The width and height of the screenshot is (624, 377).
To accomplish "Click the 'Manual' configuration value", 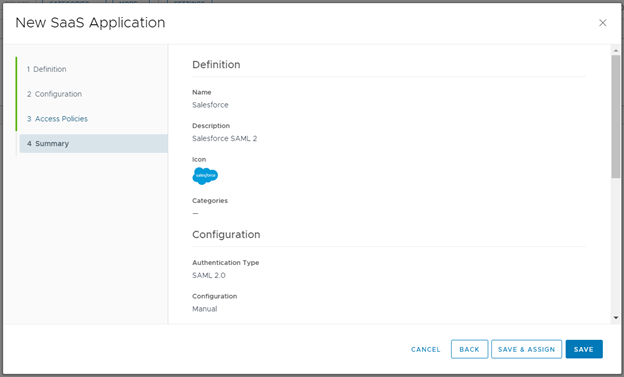I will coord(205,309).
